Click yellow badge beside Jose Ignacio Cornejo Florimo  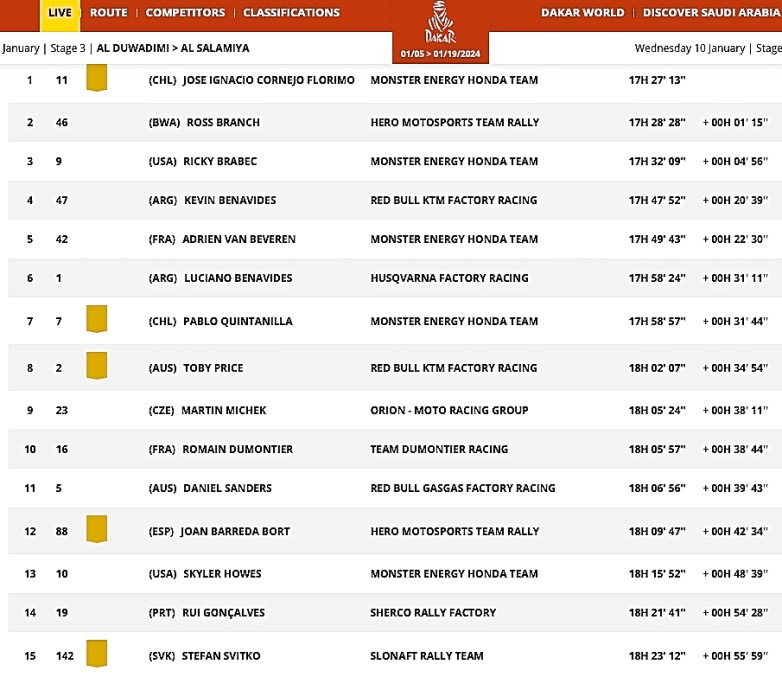[x=96, y=78]
